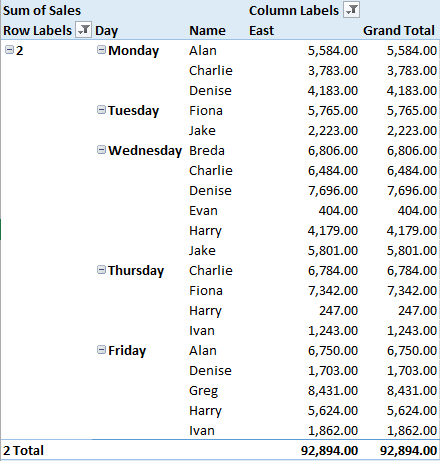This screenshot has height=461, width=440.
Task: Collapse the Wednesday group
Action: (x=101, y=150)
